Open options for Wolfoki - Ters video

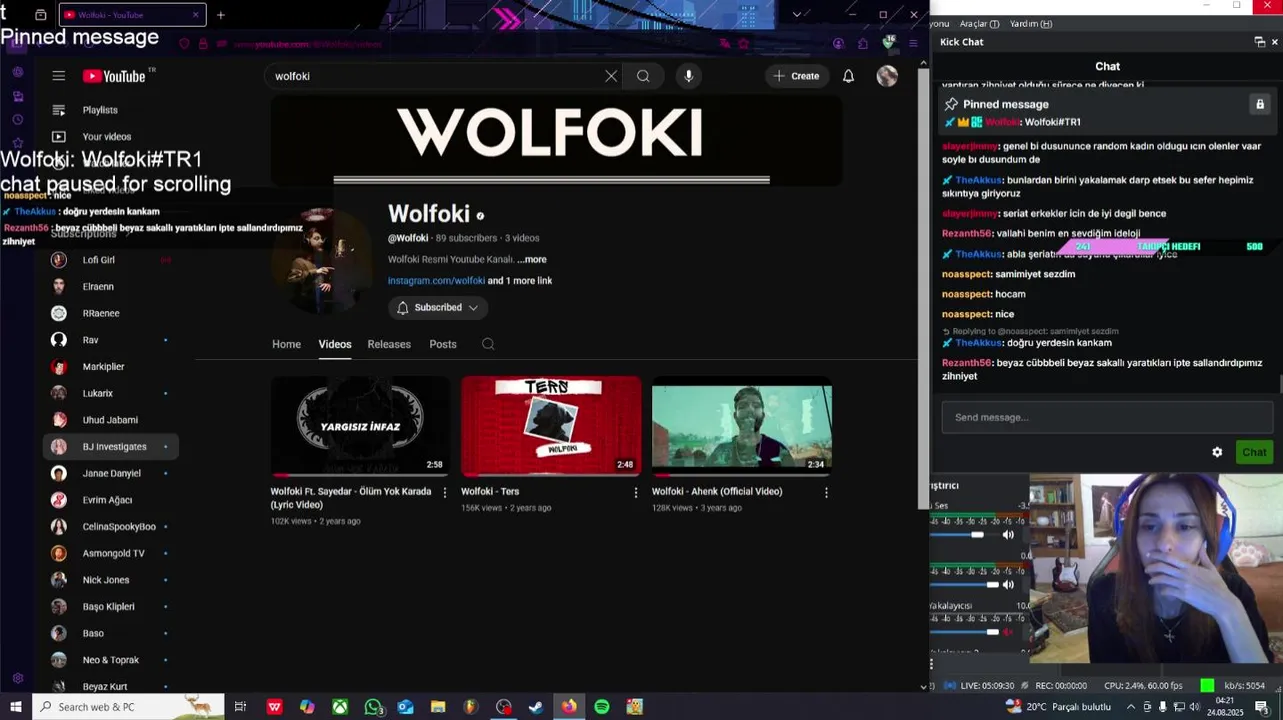tap(636, 492)
